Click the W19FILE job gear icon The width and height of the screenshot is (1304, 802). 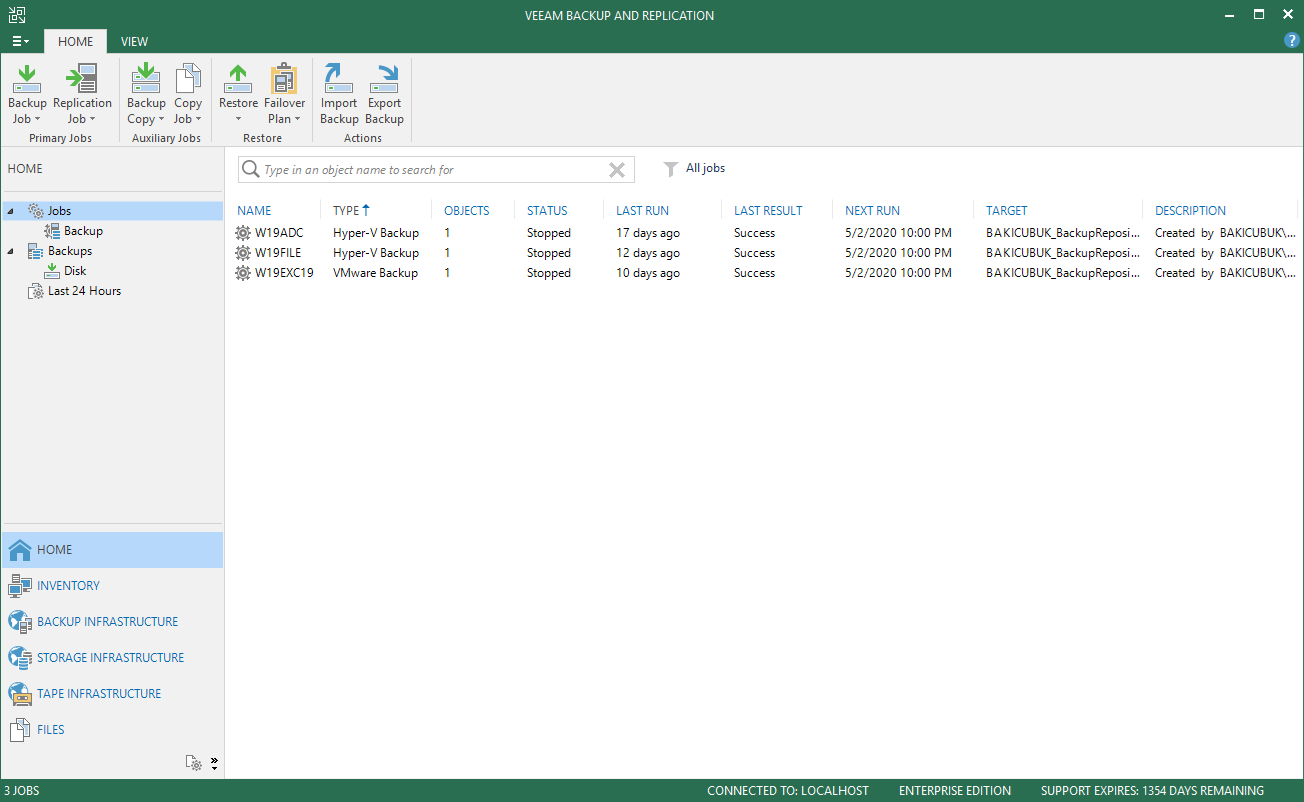click(243, 253)
